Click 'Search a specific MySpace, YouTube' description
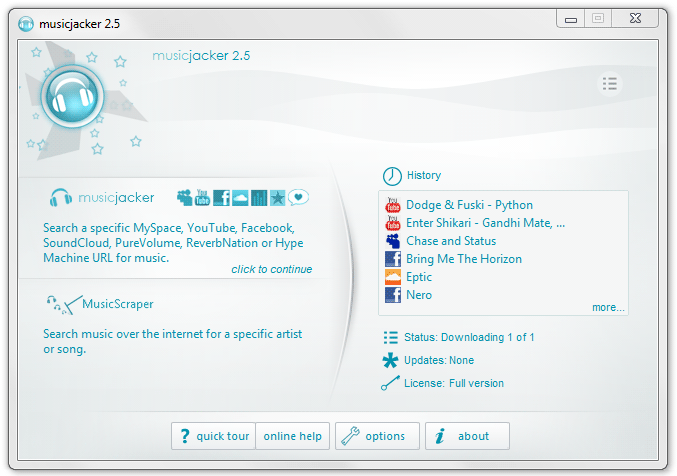Screen dimensions: 677x476 [x=173, y=243]
